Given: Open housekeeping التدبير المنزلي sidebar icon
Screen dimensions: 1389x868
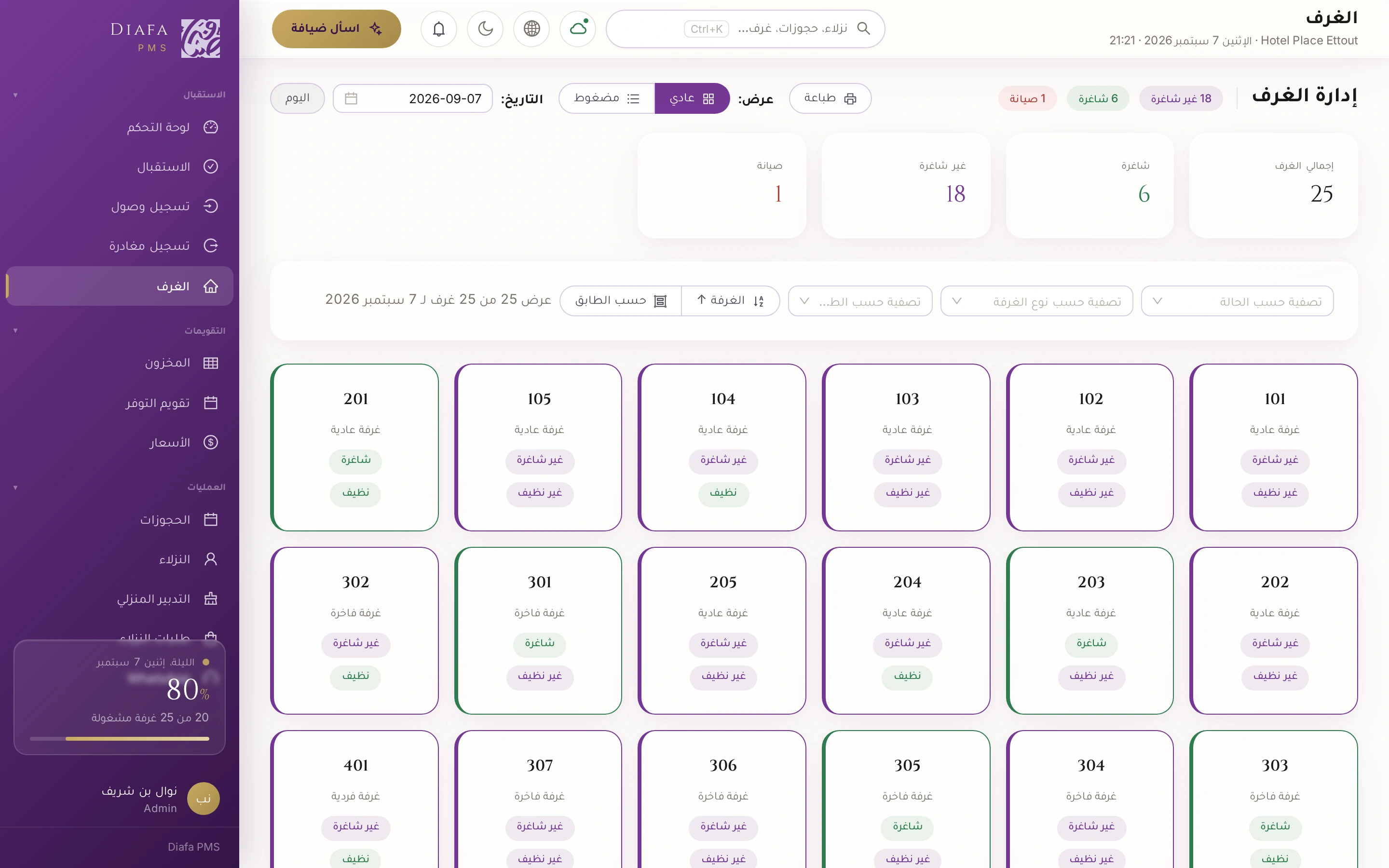Looking at the screenshot, I should coord(211,599).
